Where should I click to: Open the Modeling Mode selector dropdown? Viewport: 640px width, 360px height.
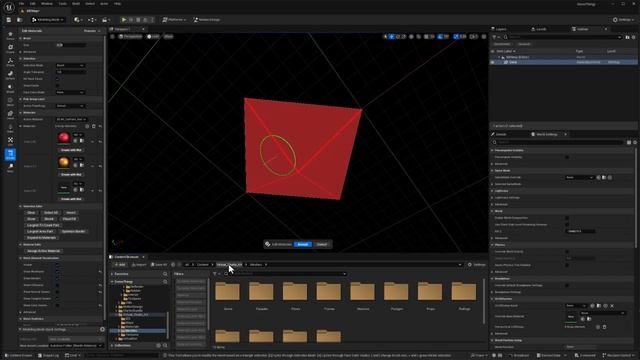[x=48, y=20]
